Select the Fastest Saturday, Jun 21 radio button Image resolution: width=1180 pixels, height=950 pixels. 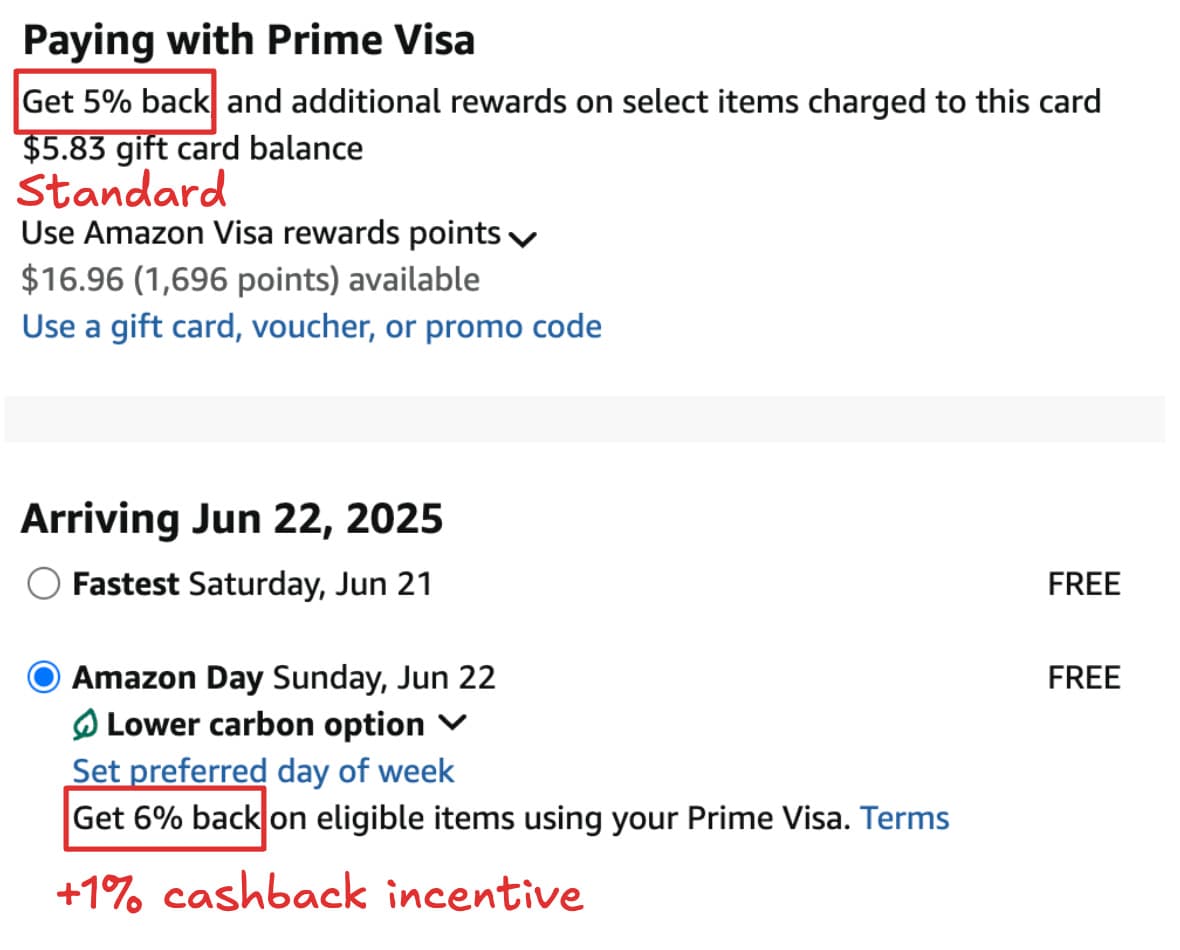[x=44, y=583]
